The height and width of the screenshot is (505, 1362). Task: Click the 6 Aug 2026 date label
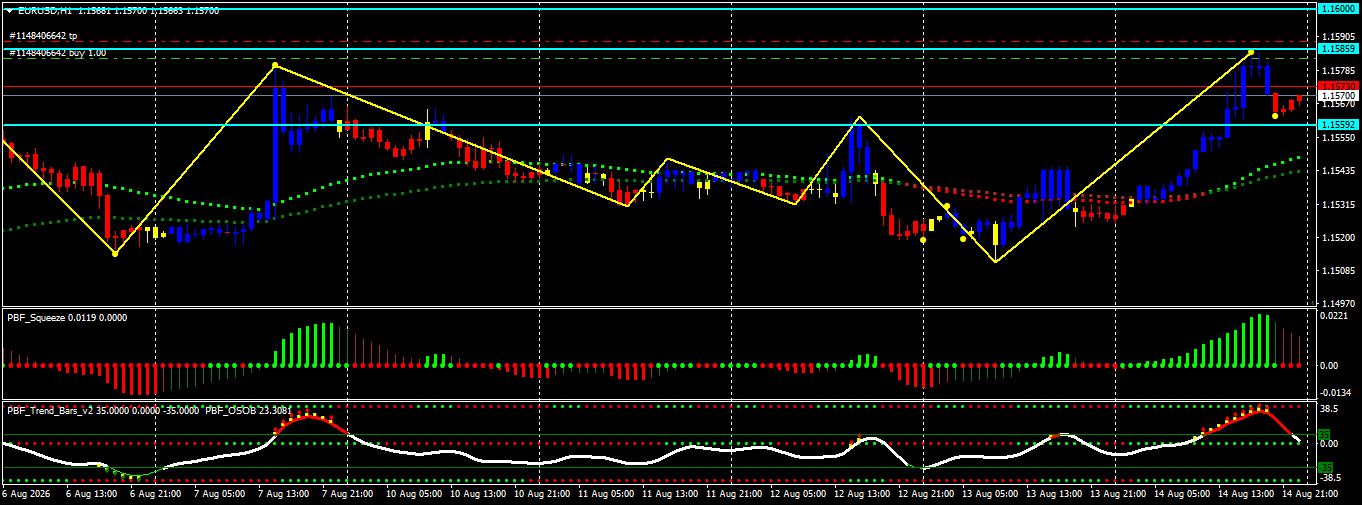tap(24, 494)
